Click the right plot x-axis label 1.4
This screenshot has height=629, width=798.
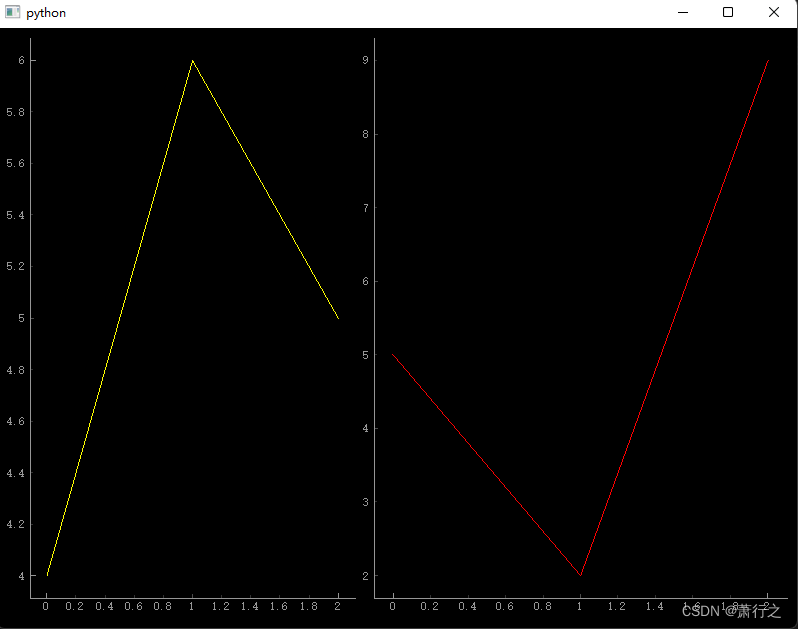655,606
